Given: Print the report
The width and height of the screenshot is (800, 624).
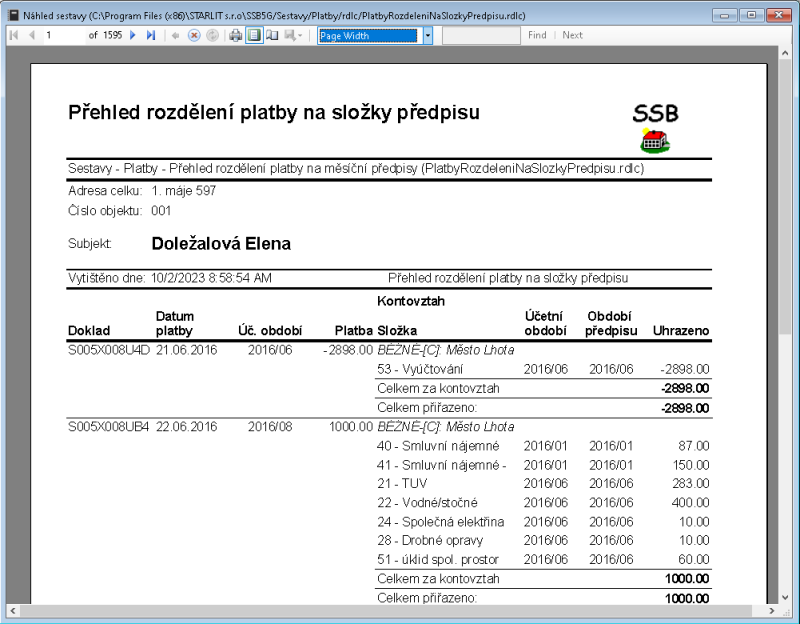Looking at the screenshot, I should [235, 36].
